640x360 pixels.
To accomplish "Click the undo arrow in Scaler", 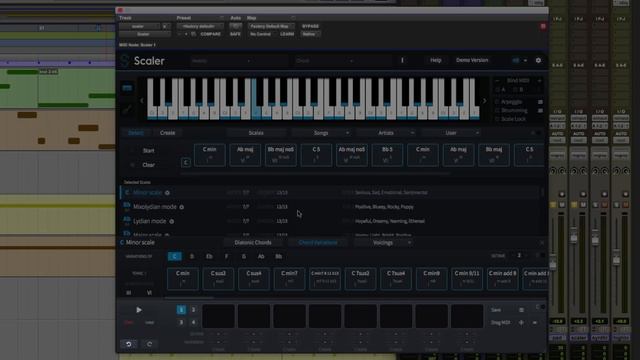I will 129,344.
